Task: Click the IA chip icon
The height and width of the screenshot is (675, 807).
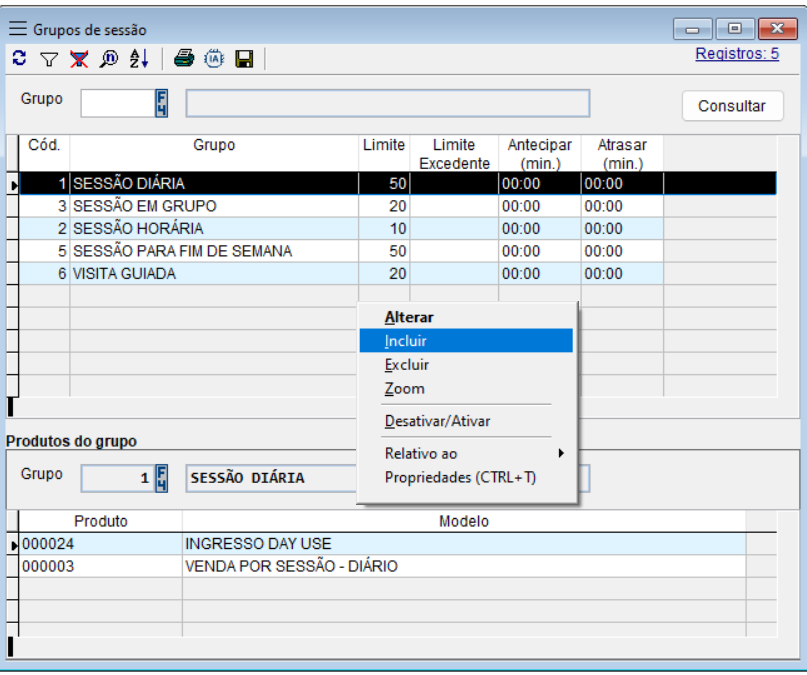Action: tap(213, 59)
